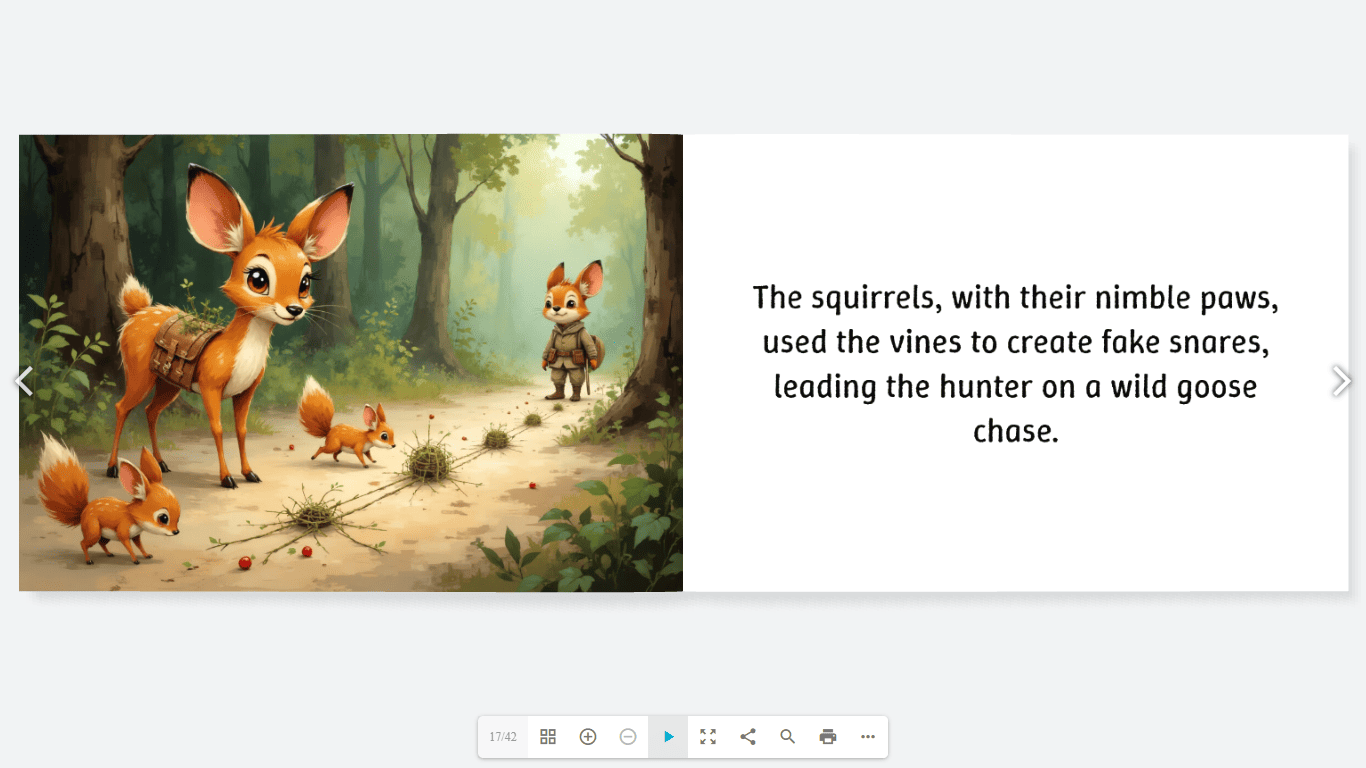Print the book

point(828,737)
